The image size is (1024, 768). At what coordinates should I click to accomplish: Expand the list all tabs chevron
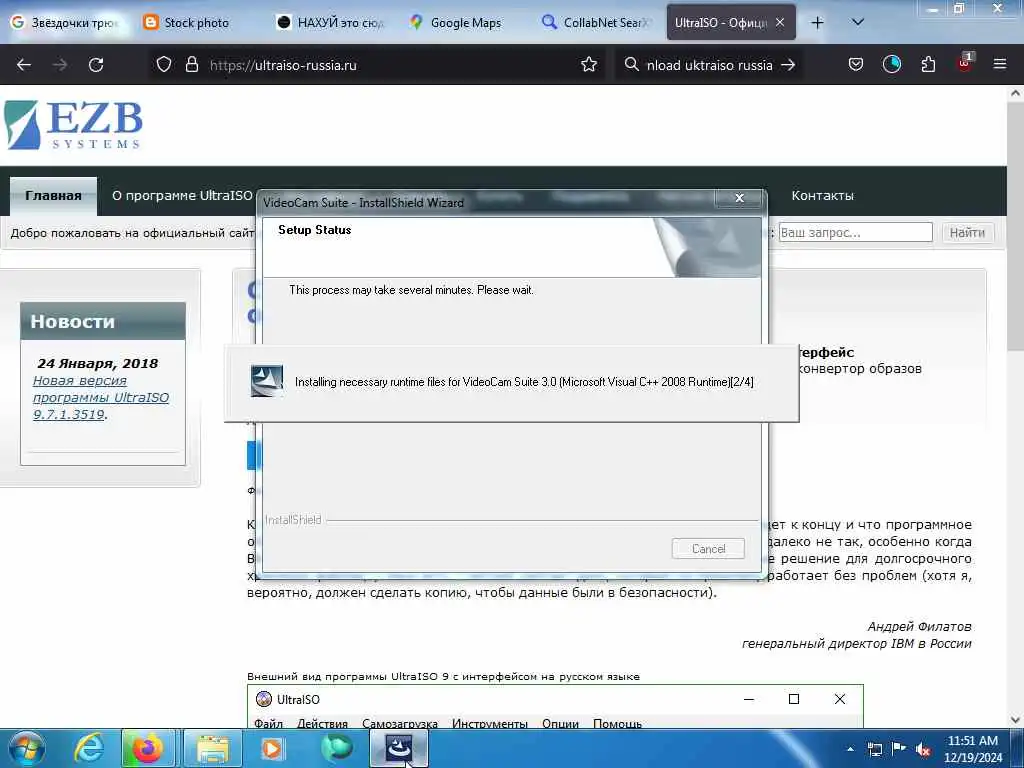858,22
